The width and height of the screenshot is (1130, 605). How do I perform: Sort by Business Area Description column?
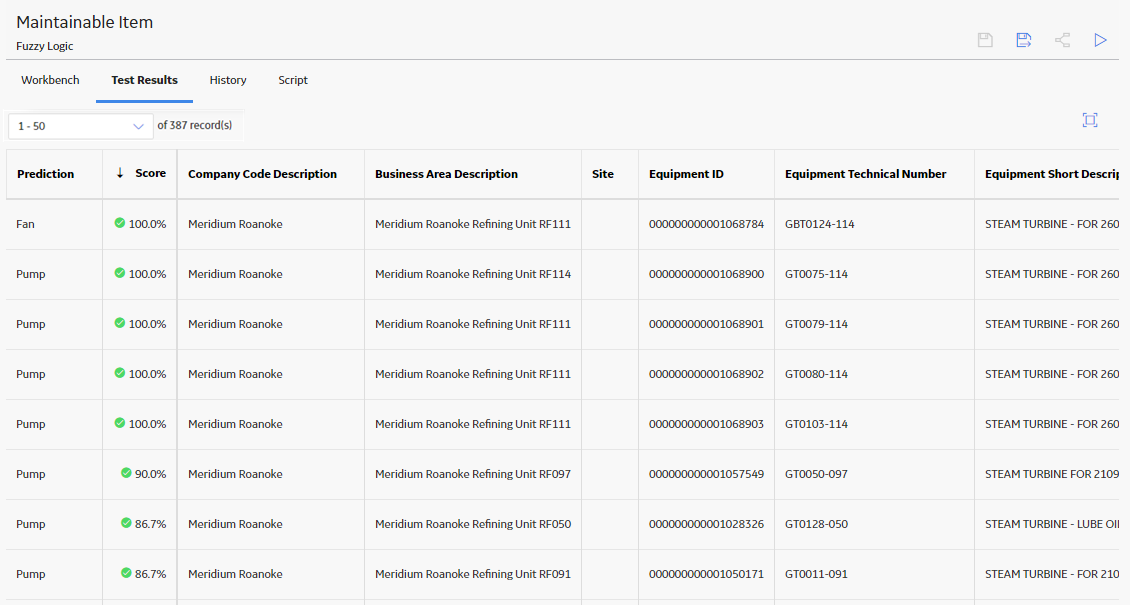tap(446, 174)
